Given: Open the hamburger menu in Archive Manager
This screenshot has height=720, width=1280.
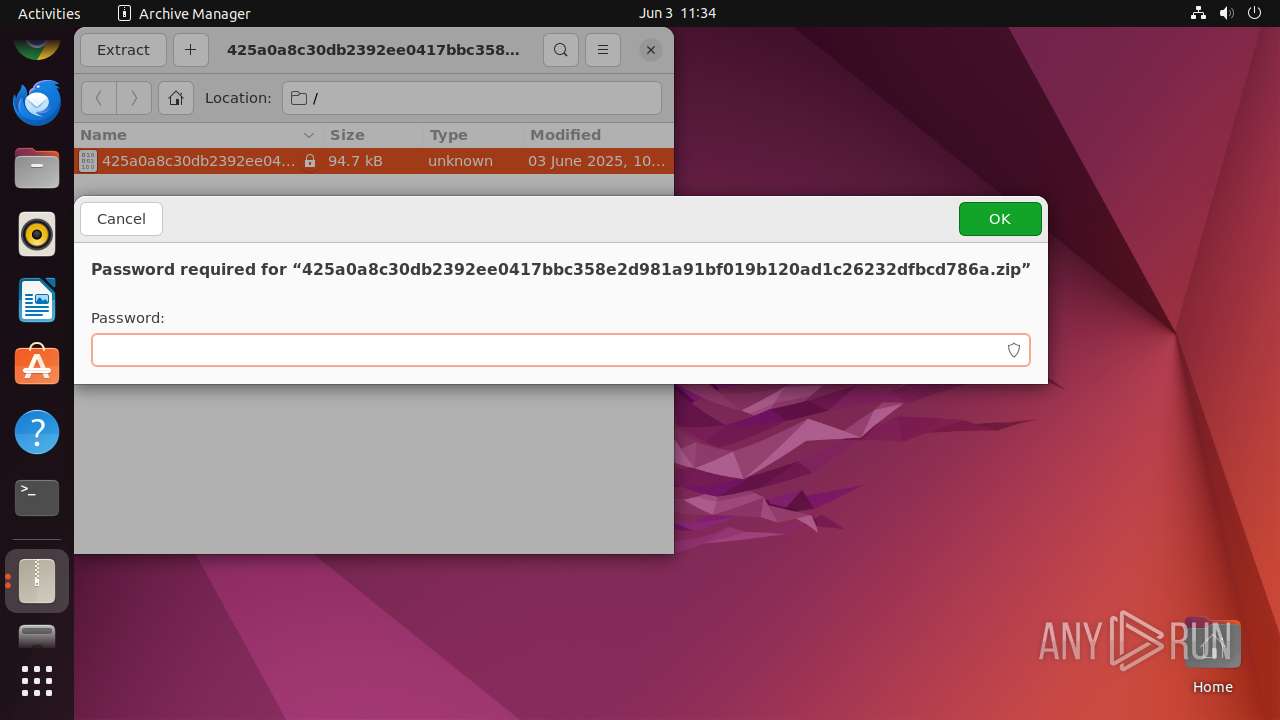Looking at the screenshot, I should click(x=602, y=50).
